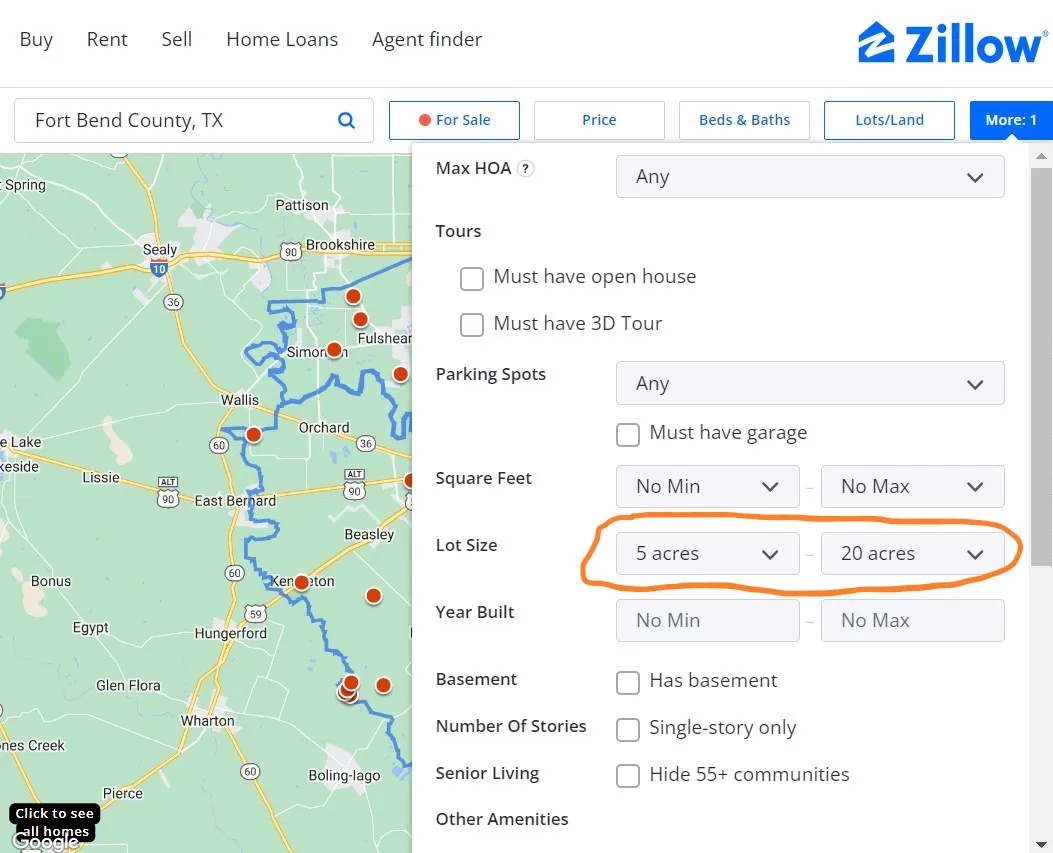Click 'Click to see all homes' label

click(54, 822)
